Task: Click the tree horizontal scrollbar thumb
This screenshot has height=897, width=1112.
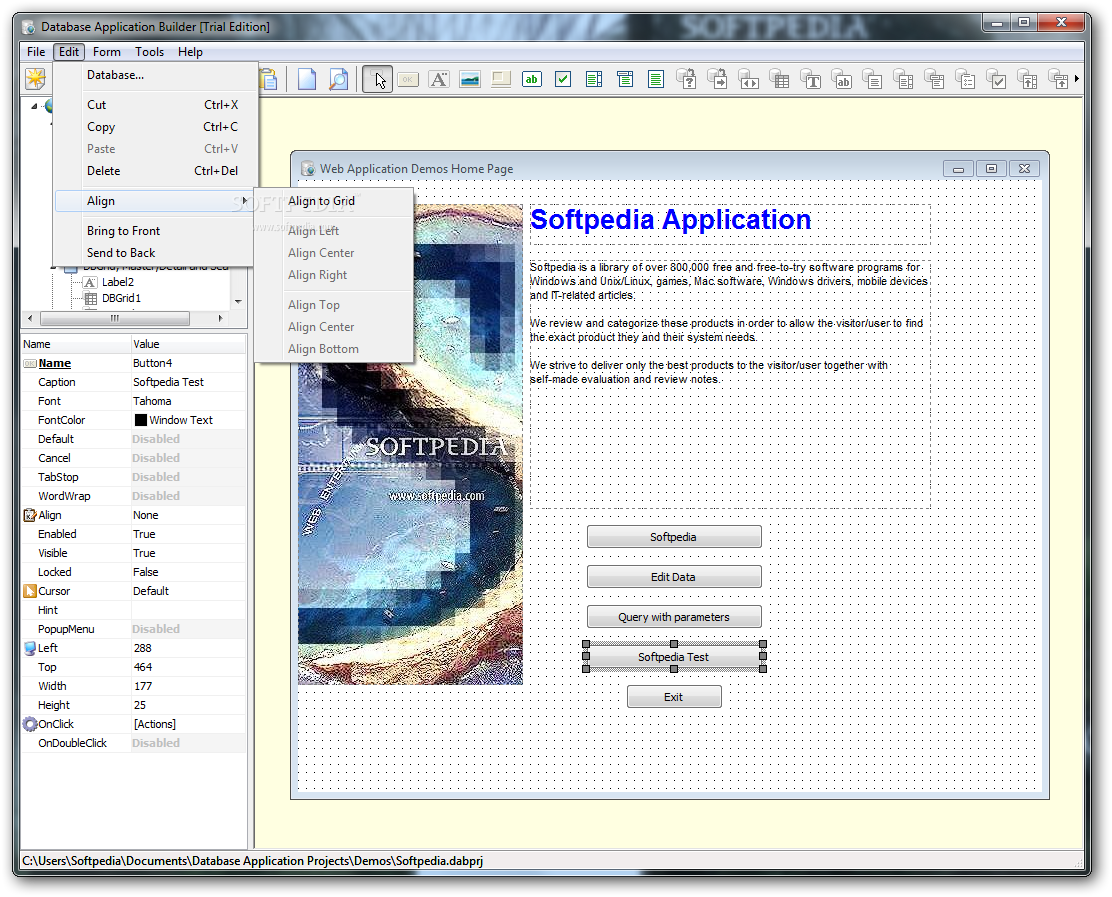Action: [114, 318]
